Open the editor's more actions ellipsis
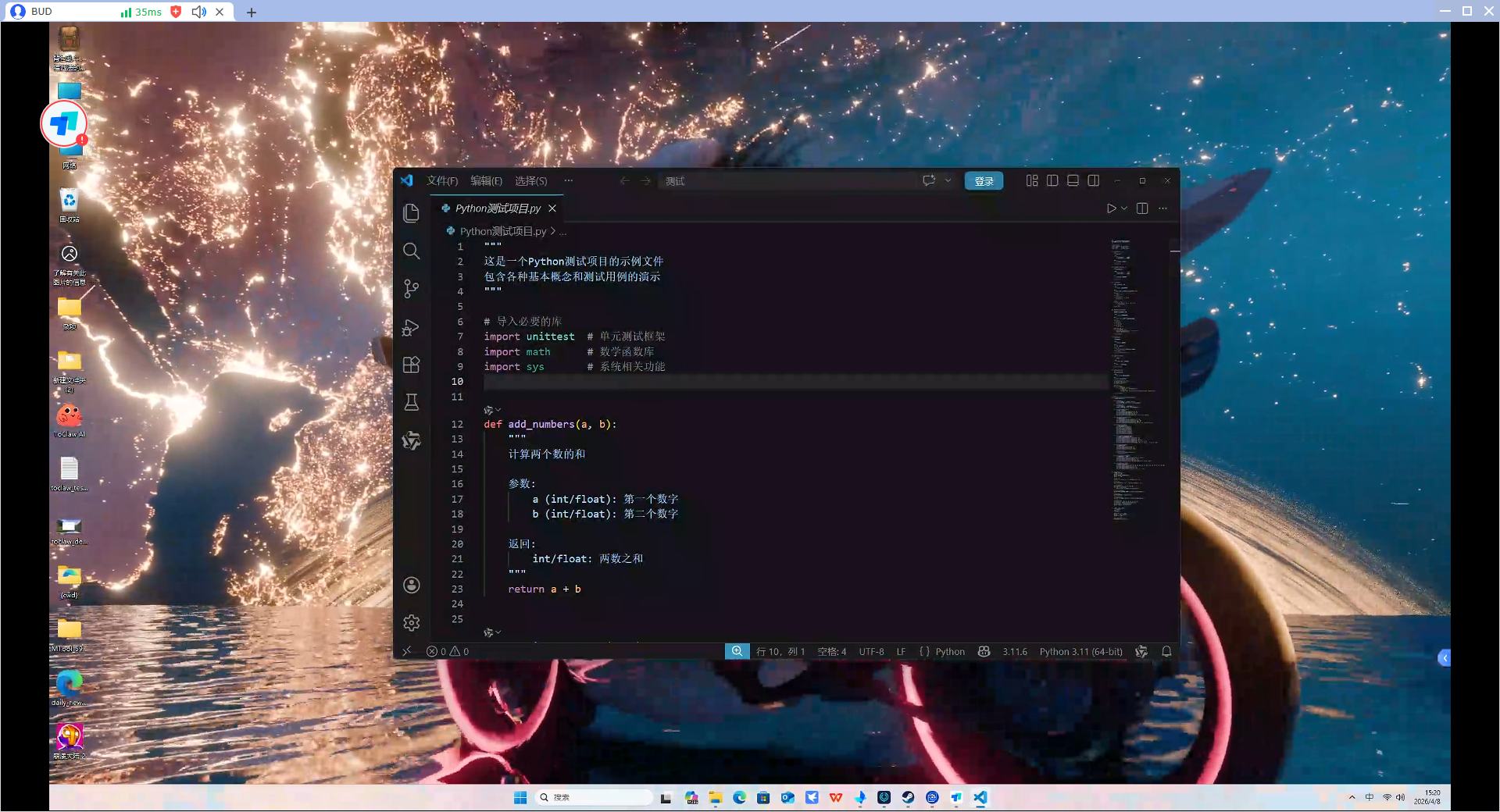1500x812 pixels. point(1162,208)
